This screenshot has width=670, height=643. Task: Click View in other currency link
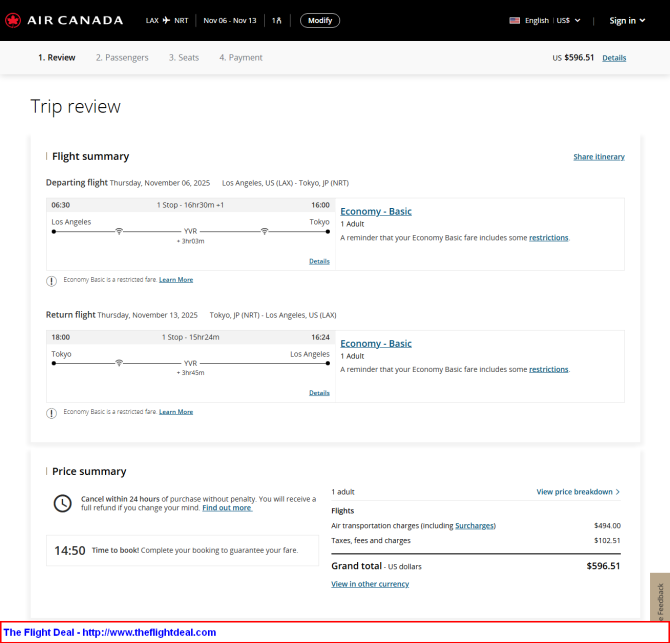pyautogui.click(x=370, y=584)
